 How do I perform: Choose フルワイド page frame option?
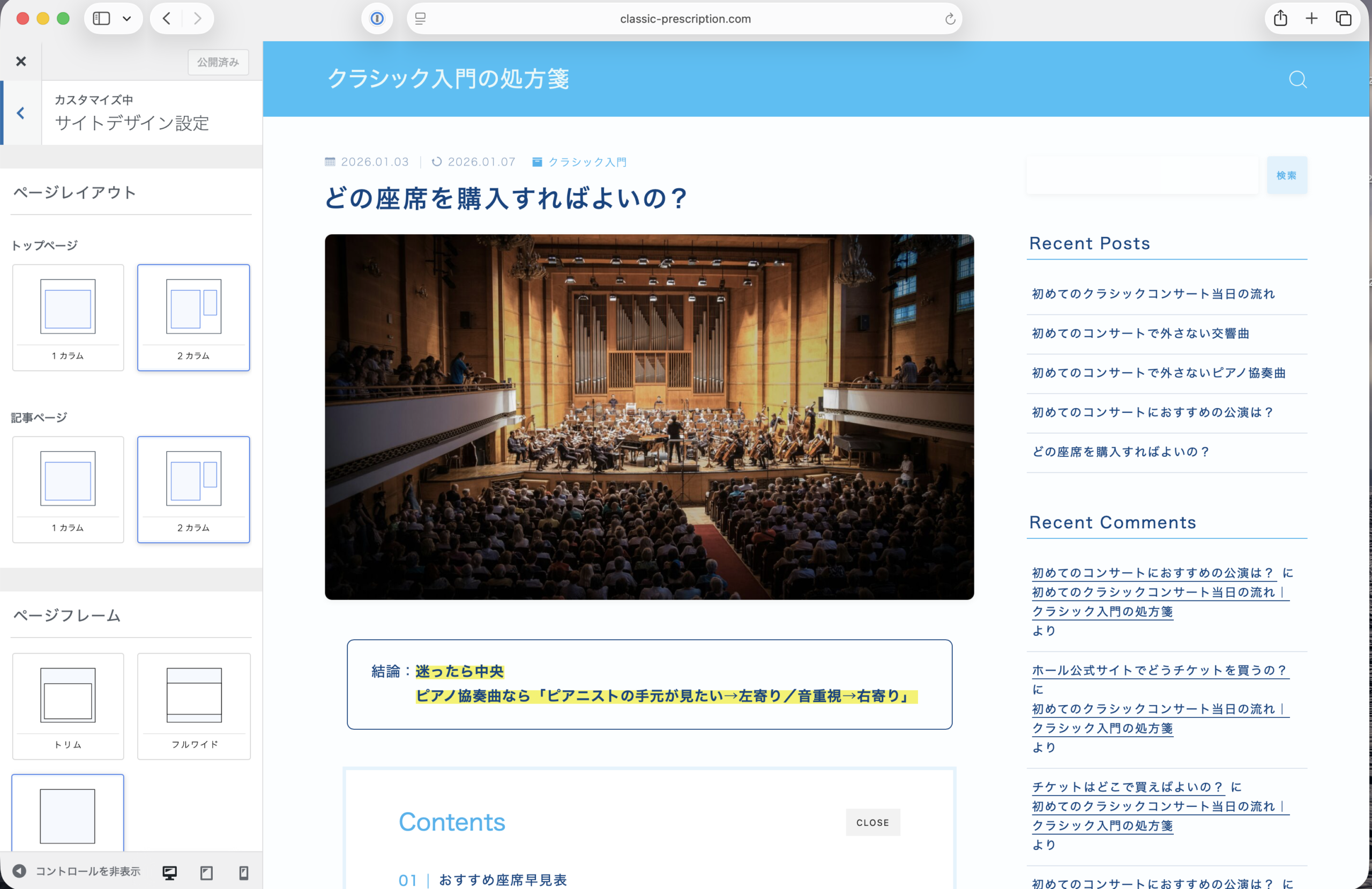click(193, 706)
